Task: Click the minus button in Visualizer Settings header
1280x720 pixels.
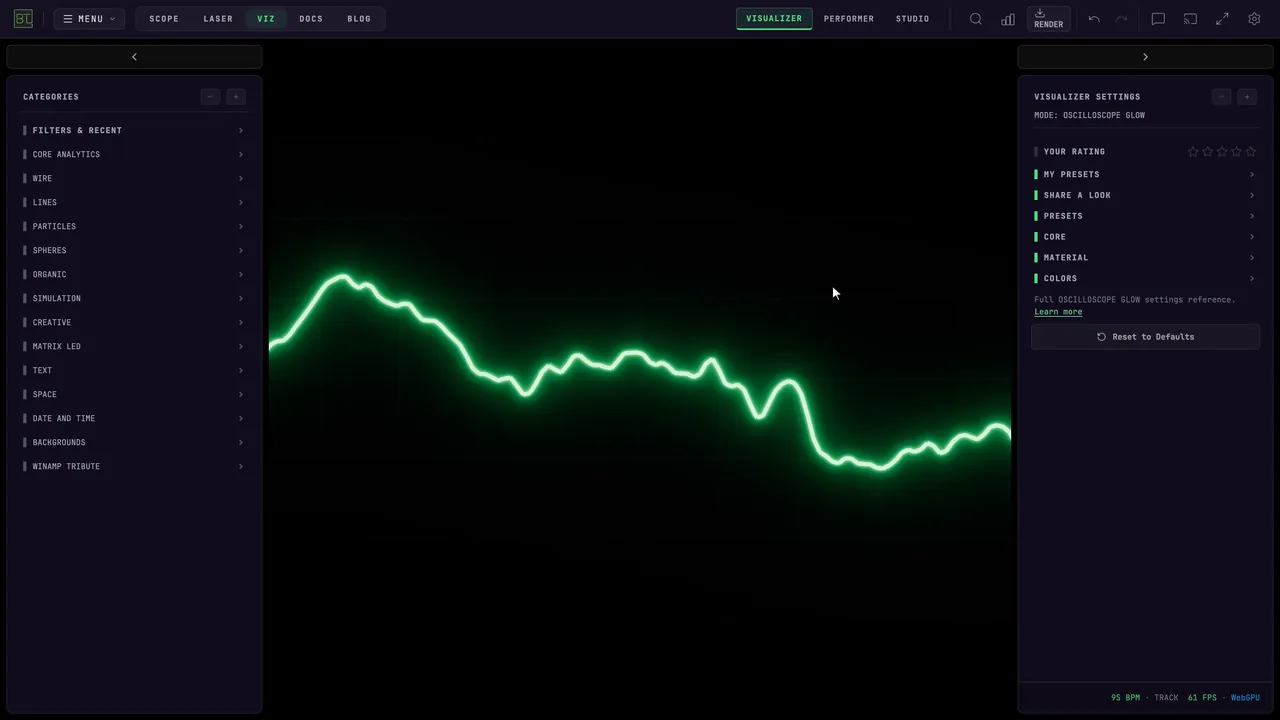Action: [x=1221, y=97]
